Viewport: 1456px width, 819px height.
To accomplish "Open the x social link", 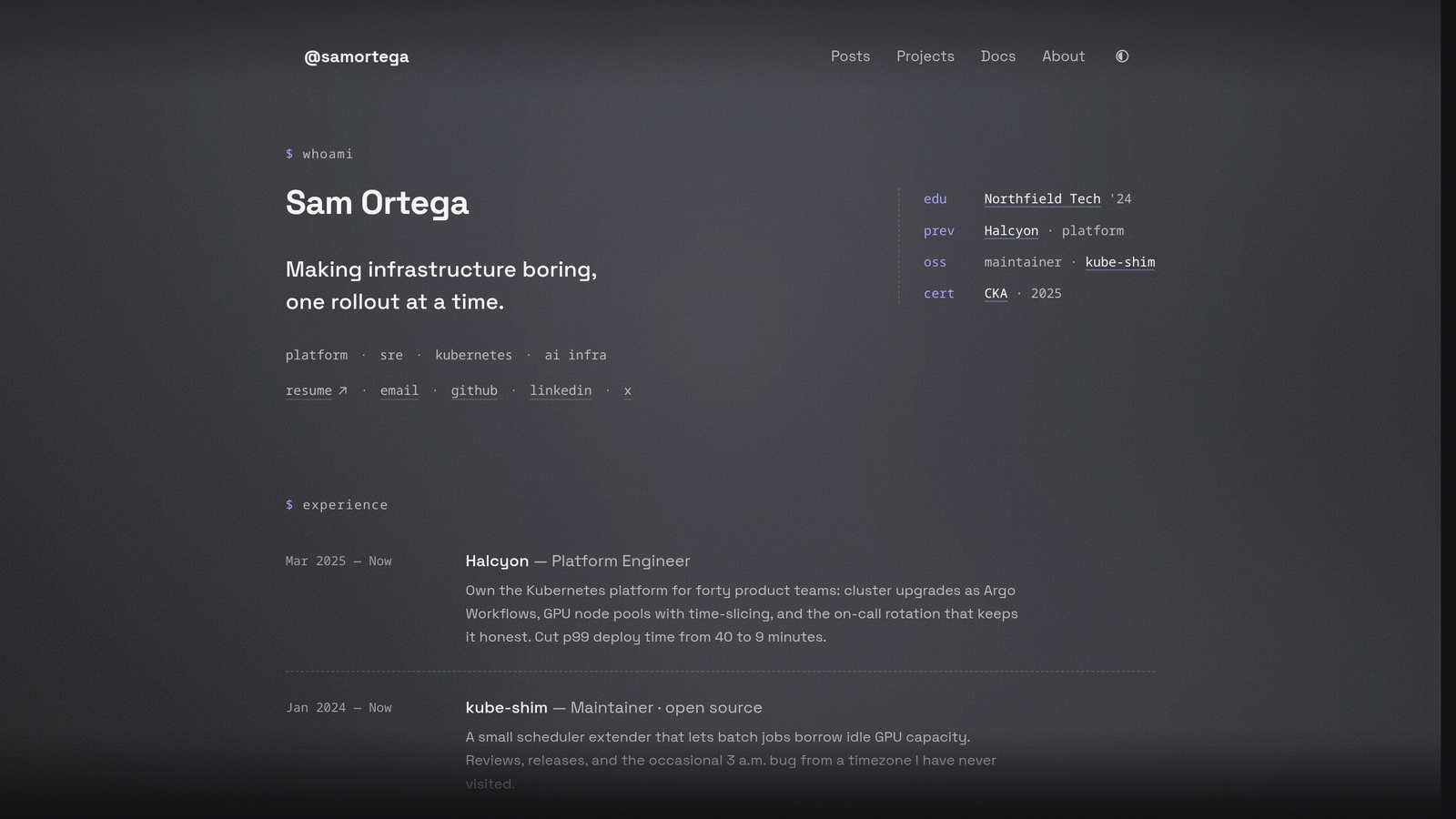I will (x=628, y=390).
